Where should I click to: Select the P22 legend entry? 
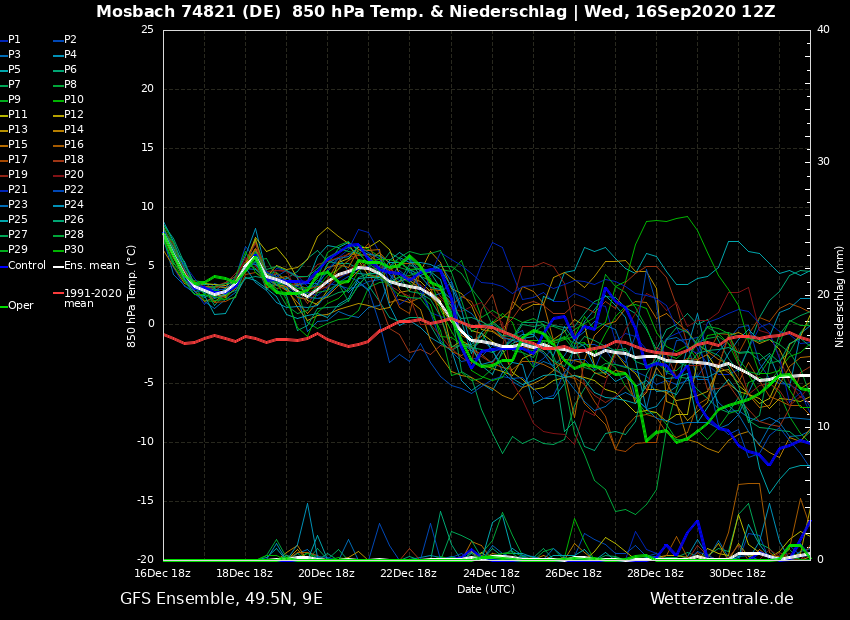point(74,190)
